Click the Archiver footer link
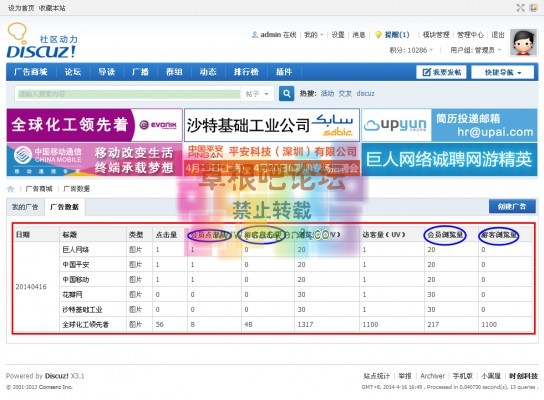Screen dimensions: 544x400 pos(432,376)
